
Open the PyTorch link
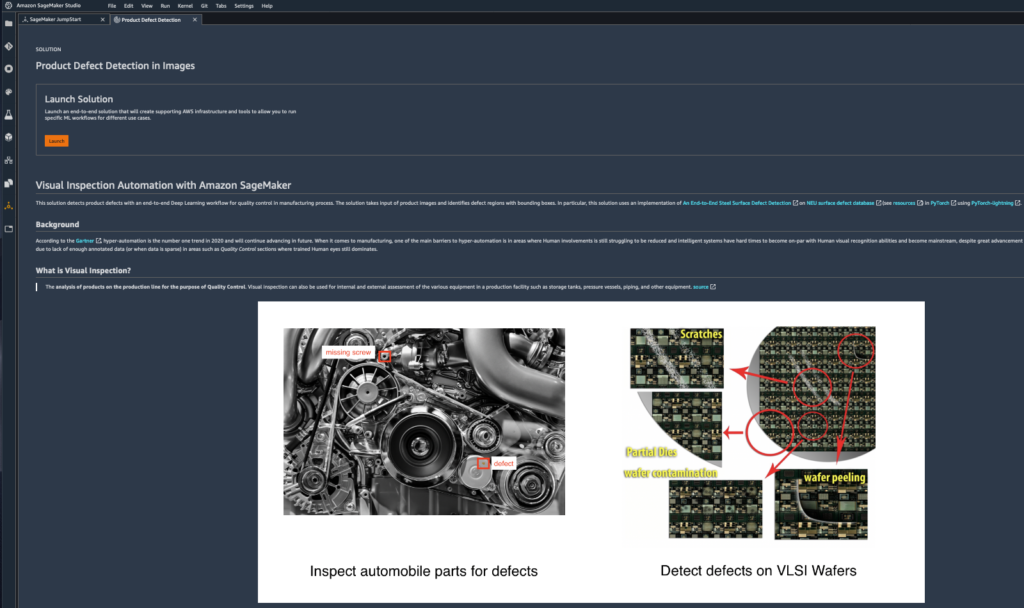pos(940,203)
